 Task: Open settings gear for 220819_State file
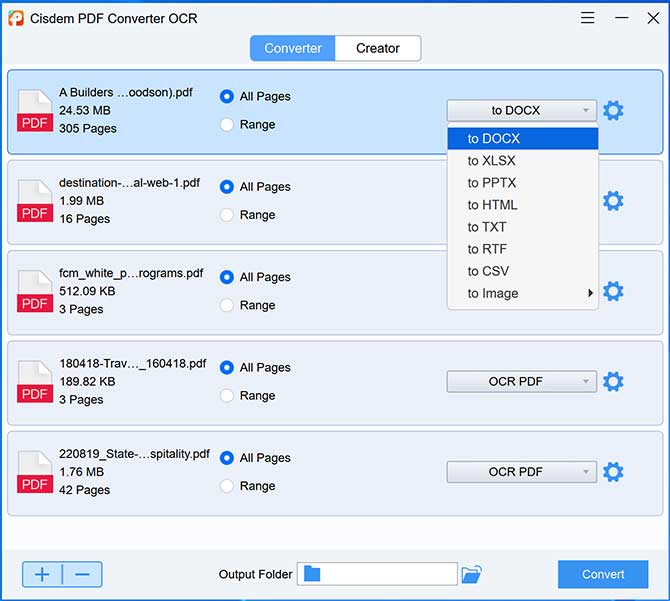click(x=613, y=472)
